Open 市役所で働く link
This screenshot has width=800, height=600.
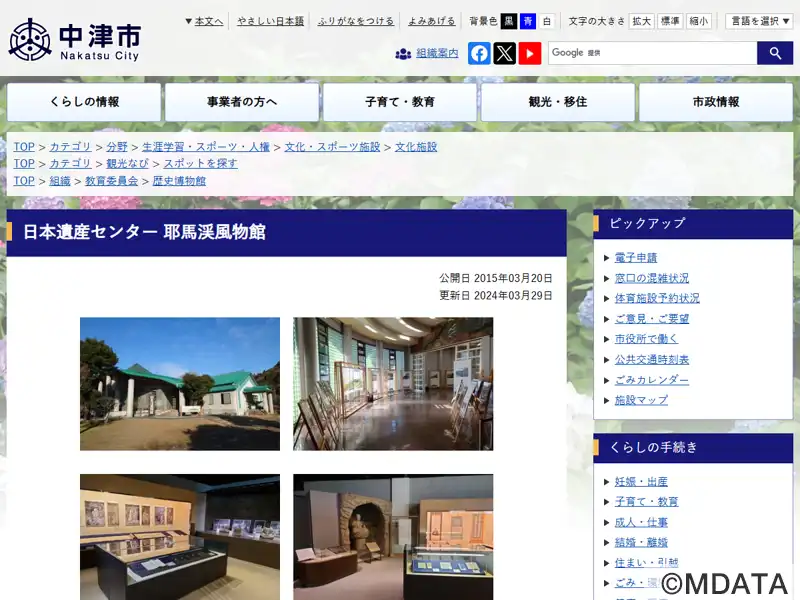[x=646, y=339]
